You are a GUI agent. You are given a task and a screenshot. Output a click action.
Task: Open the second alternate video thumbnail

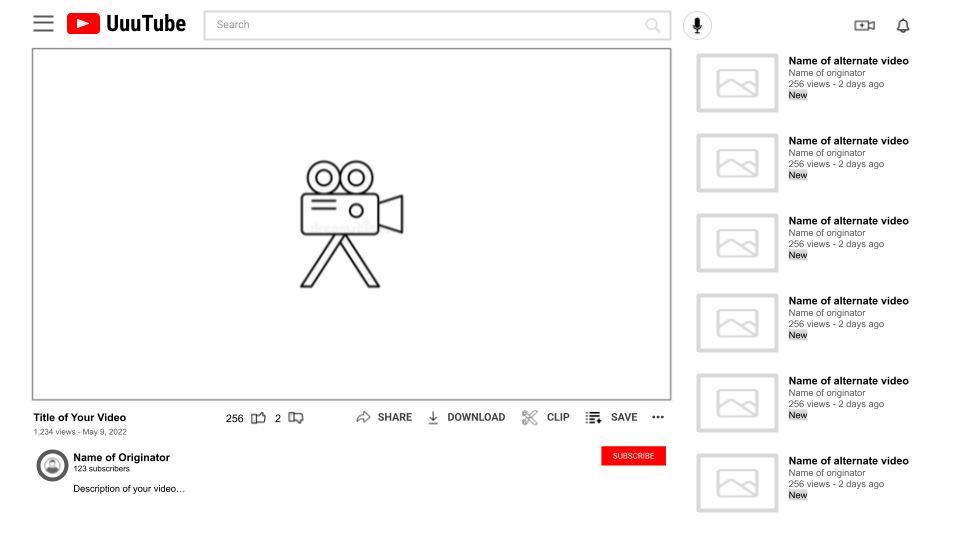(x=737, y=163)
